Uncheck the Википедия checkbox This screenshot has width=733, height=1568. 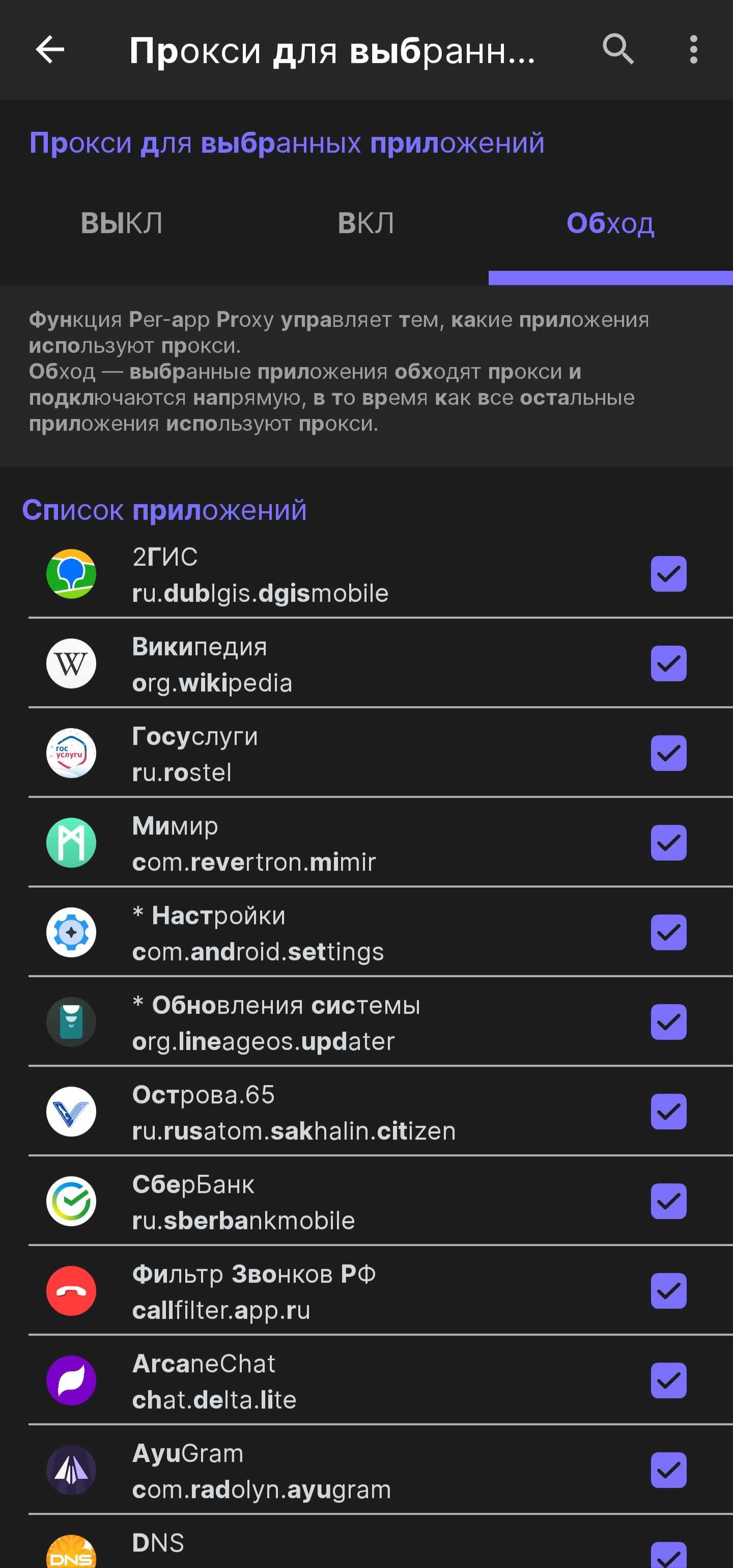coord(668,664)
